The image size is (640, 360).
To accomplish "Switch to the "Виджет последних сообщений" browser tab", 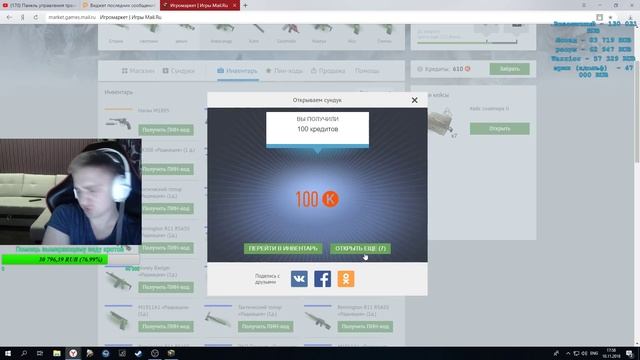I will pos(119,5).
